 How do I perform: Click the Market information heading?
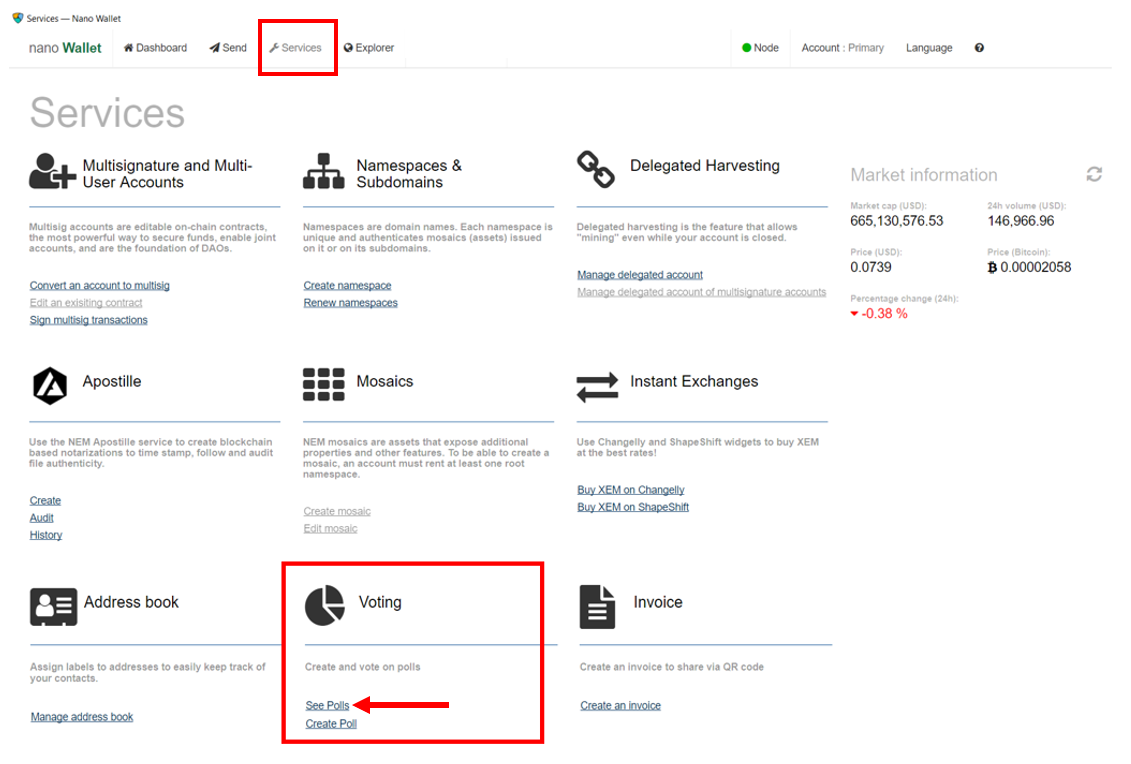pos(924,175)
